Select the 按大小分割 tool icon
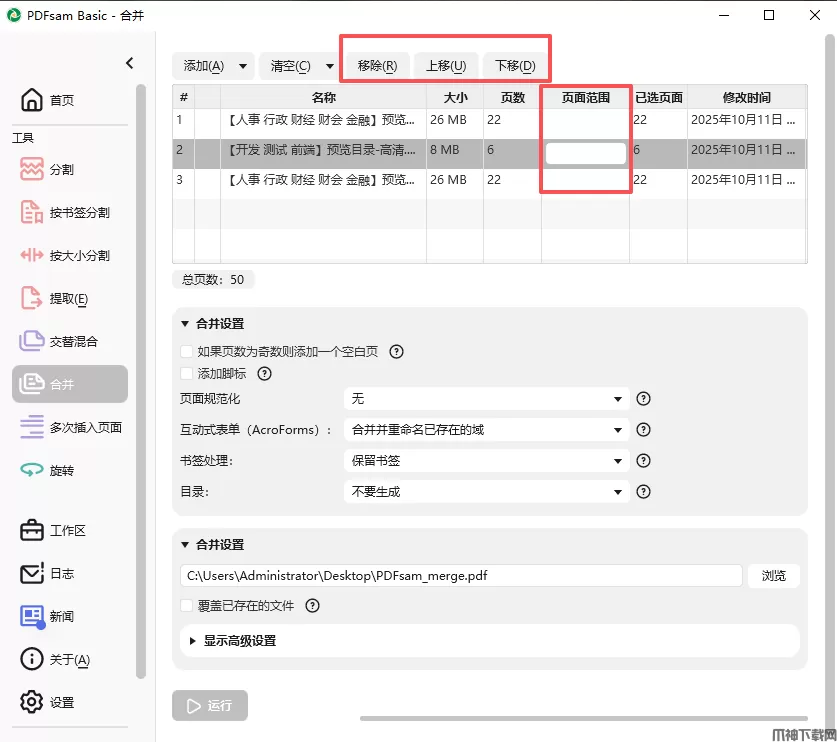The width and height of the screenshot is (837, 742). [x=32, y=255]
